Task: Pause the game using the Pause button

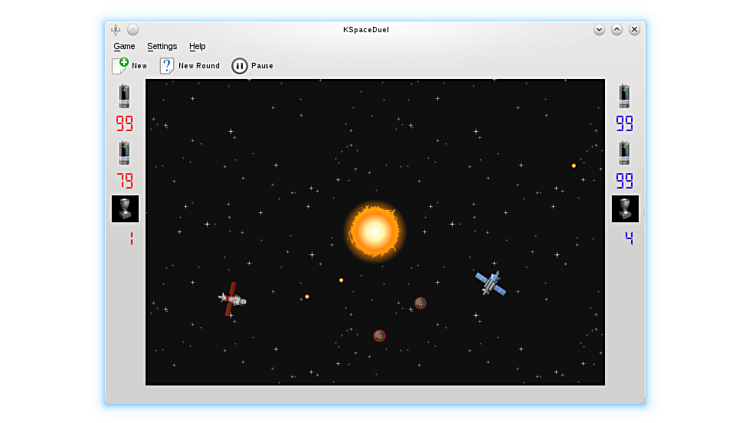Action: (x=240, y=66)
